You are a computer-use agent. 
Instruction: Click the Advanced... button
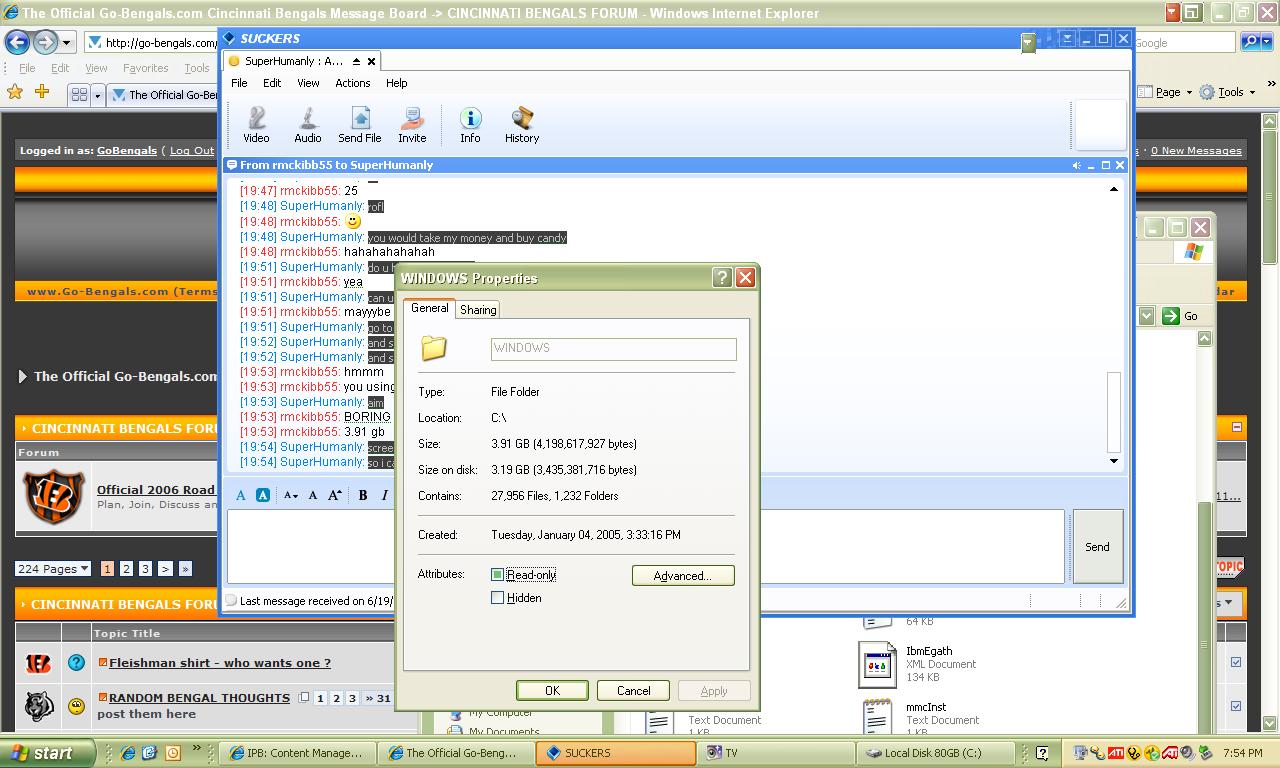coord(683,576)
